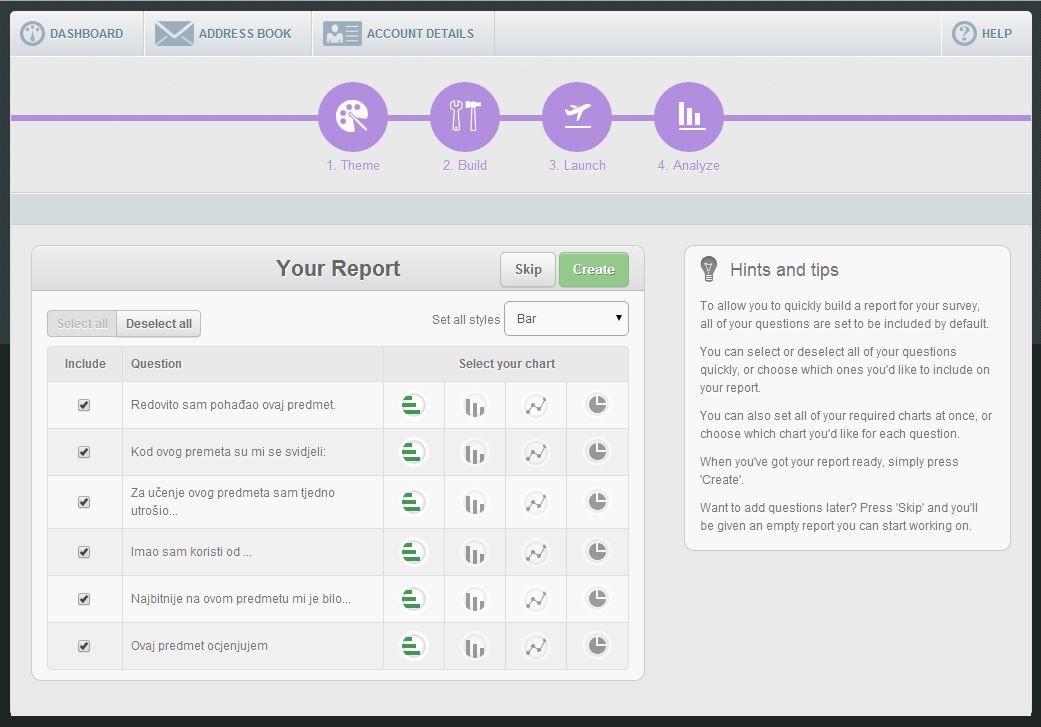Untick the 'Ovaj predmet ocjenjujem' checkbox
The image size is (1041, 727).
tap(84, 646)
